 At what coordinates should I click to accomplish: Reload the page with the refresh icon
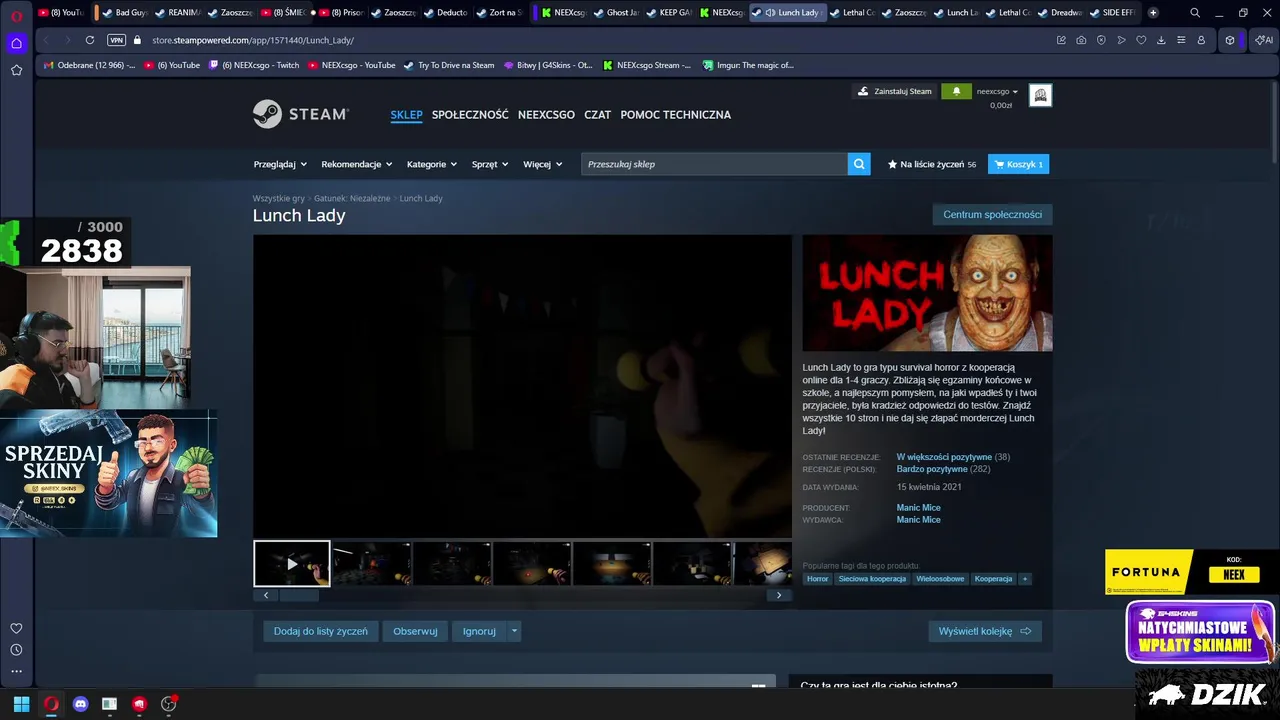click(x=90, y=40)
